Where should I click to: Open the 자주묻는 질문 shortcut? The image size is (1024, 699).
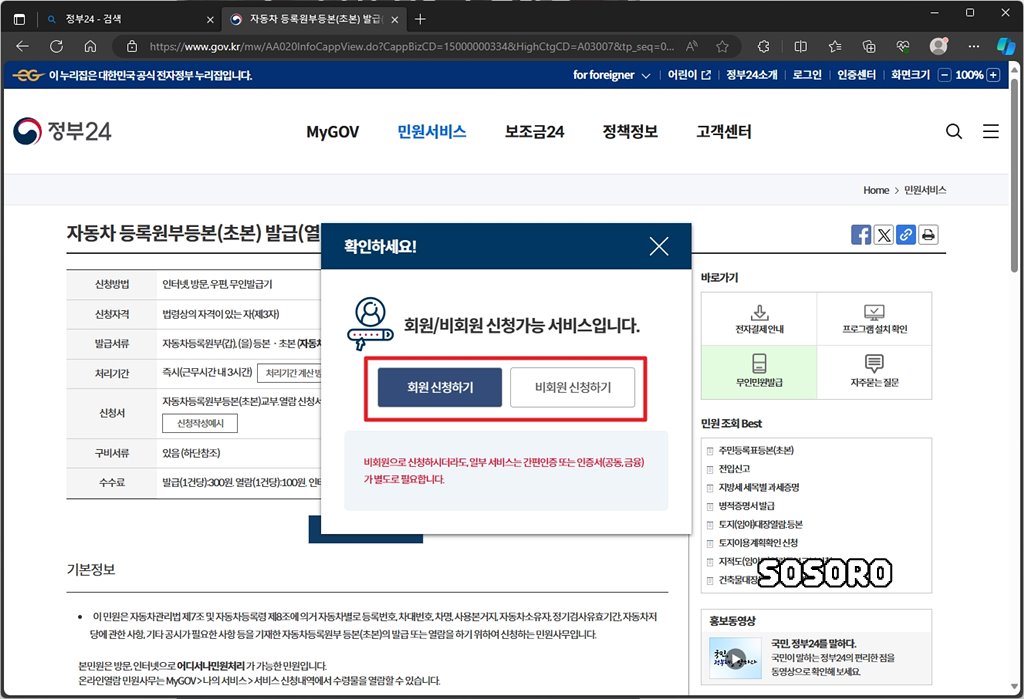pos(874,372)
